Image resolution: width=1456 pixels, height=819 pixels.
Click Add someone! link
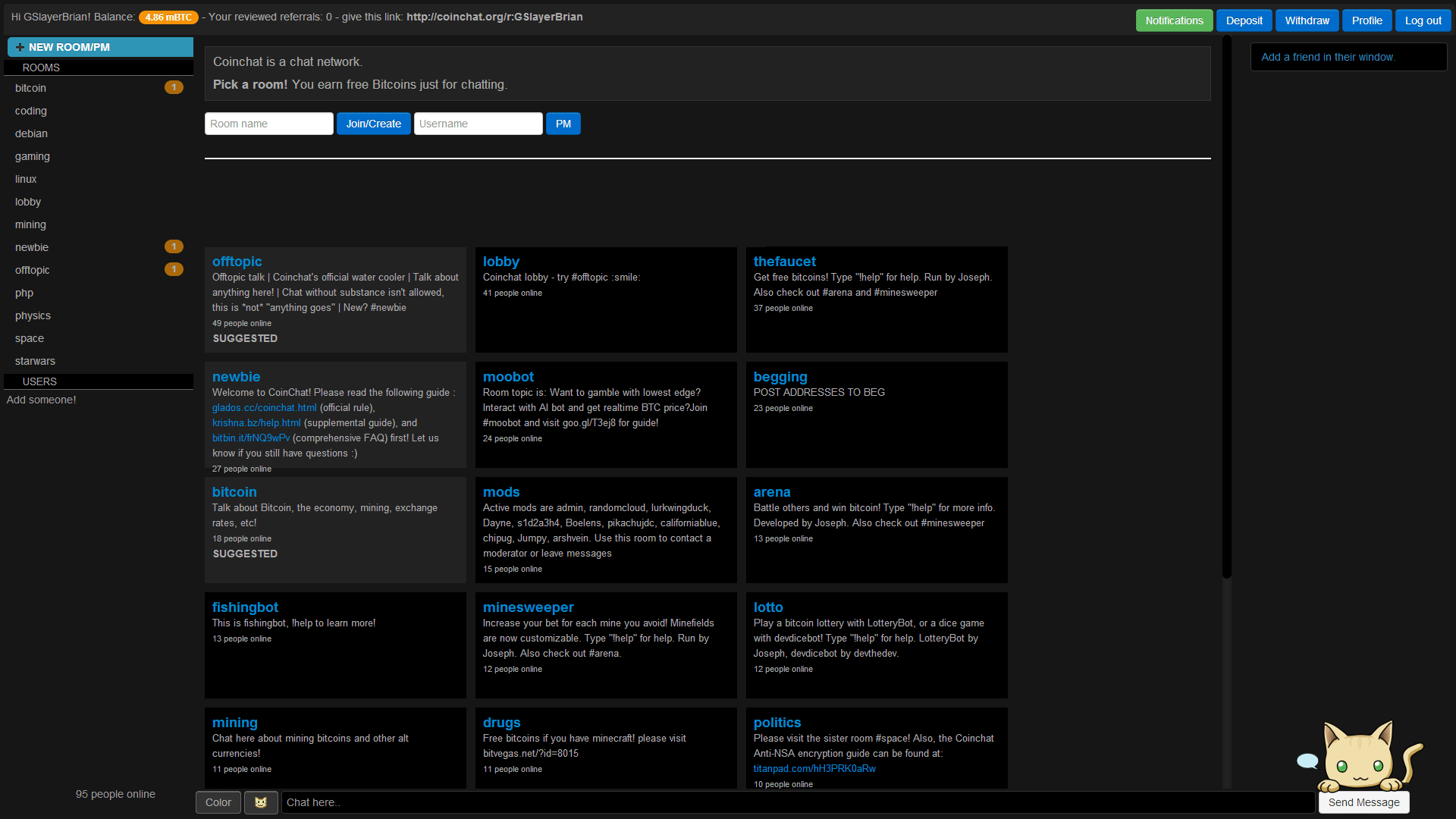click(x=42, y=400)
